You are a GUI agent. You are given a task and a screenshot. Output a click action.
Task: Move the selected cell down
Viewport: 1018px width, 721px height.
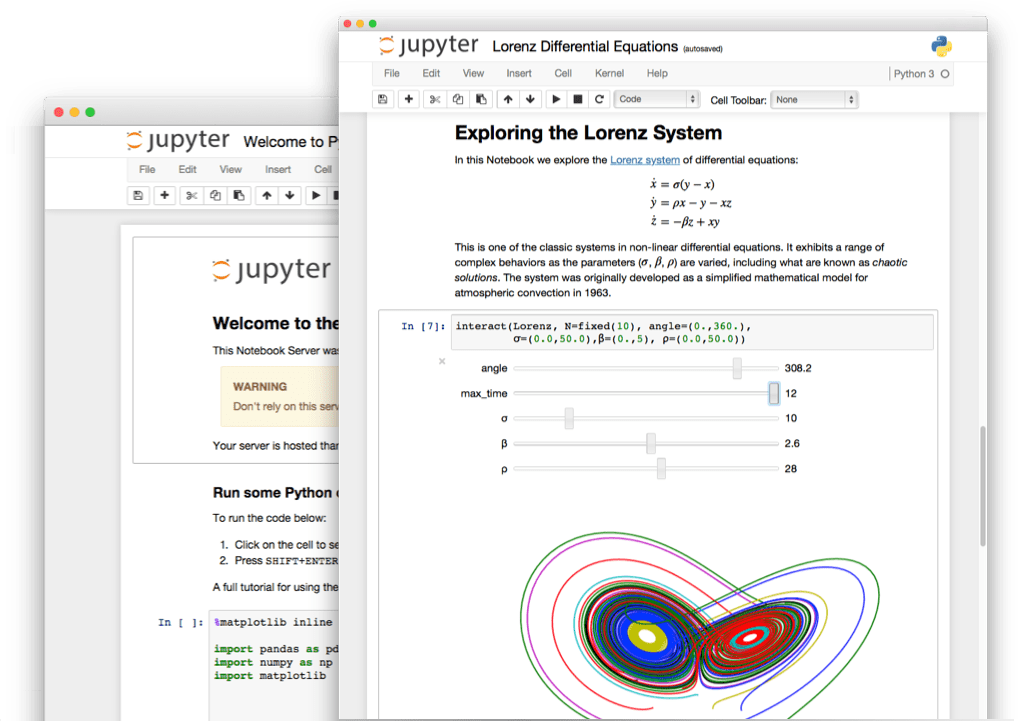[x=531, y=99]
